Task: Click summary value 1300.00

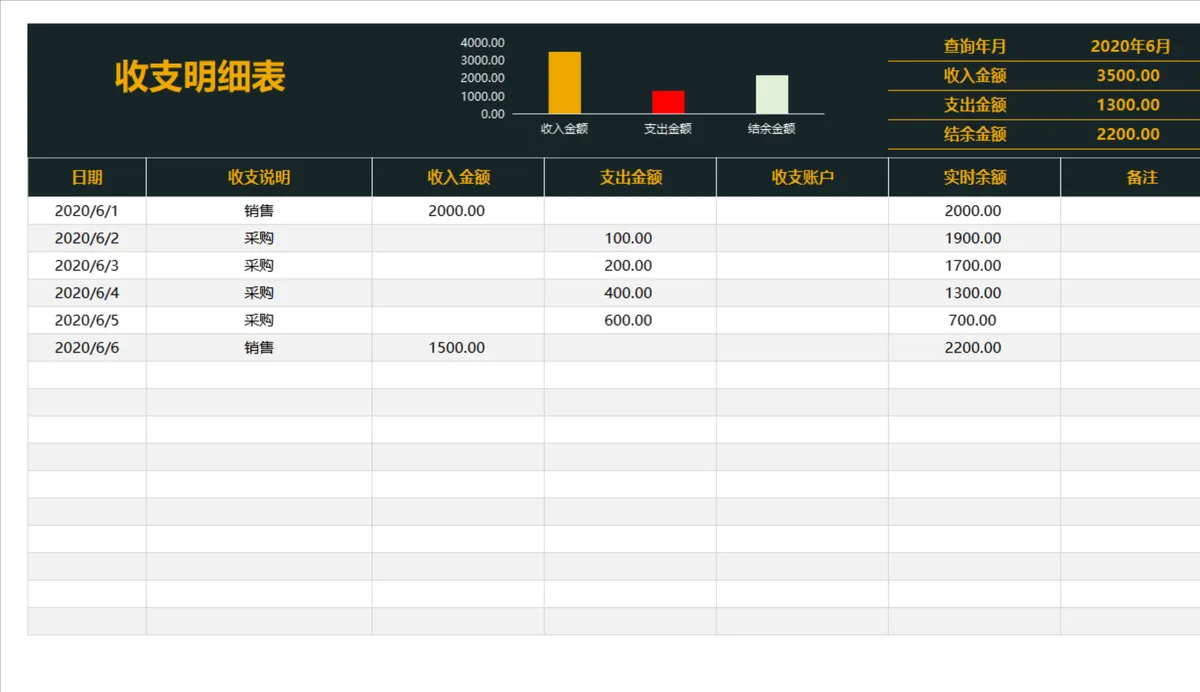Action: pyautogui.click(x=1128, y=105)
